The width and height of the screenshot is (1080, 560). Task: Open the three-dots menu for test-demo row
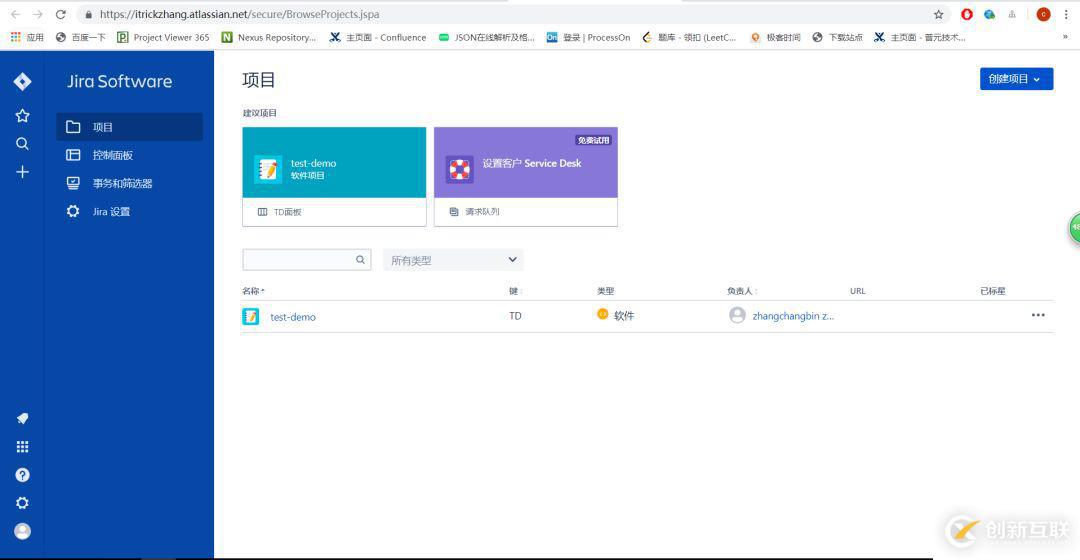1038,315
